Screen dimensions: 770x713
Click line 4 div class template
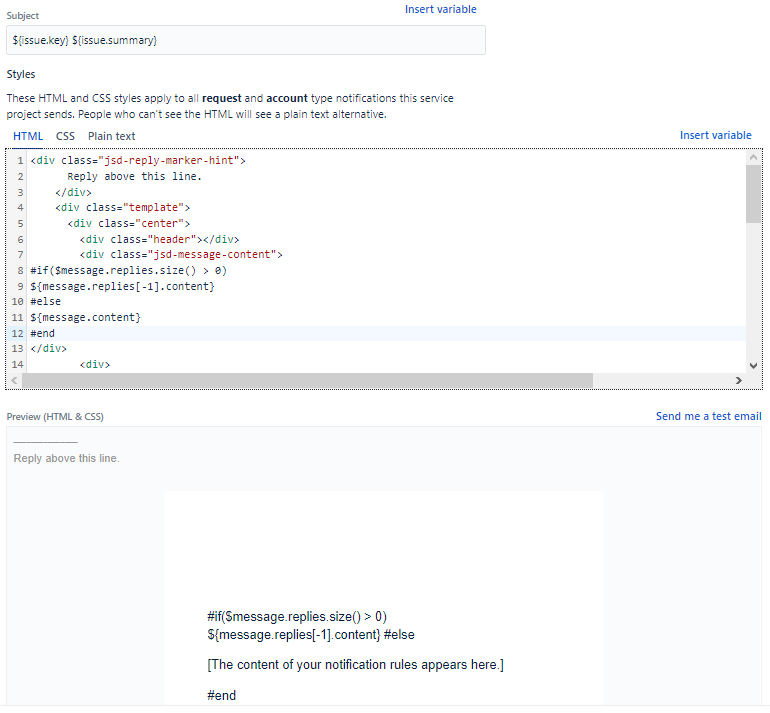pos(122,208)
